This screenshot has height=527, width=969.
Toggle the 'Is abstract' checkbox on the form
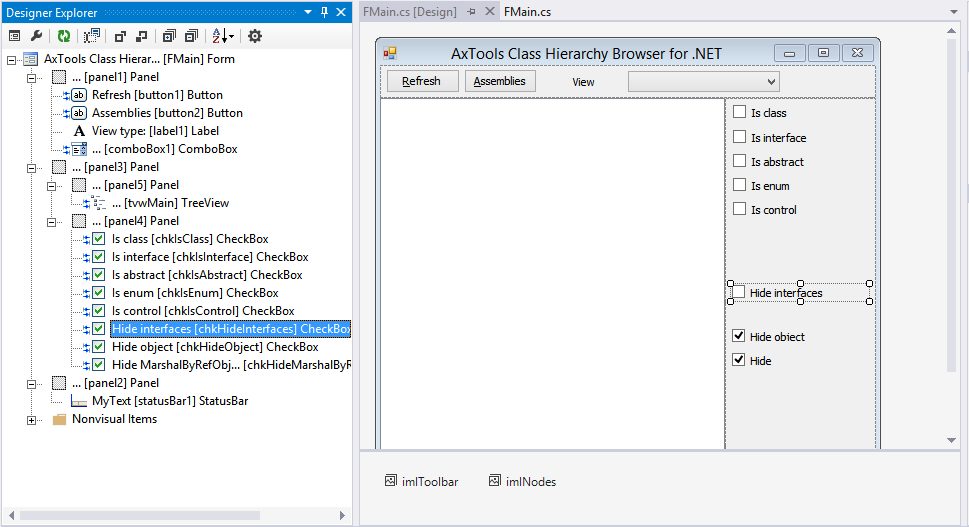click(x=739, y=161)
